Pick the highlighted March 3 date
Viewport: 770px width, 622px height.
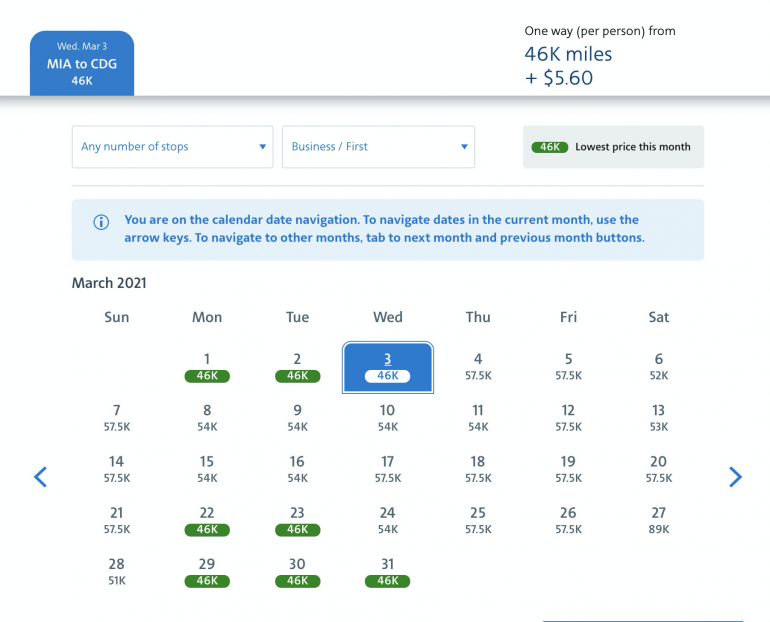(388, 367)
